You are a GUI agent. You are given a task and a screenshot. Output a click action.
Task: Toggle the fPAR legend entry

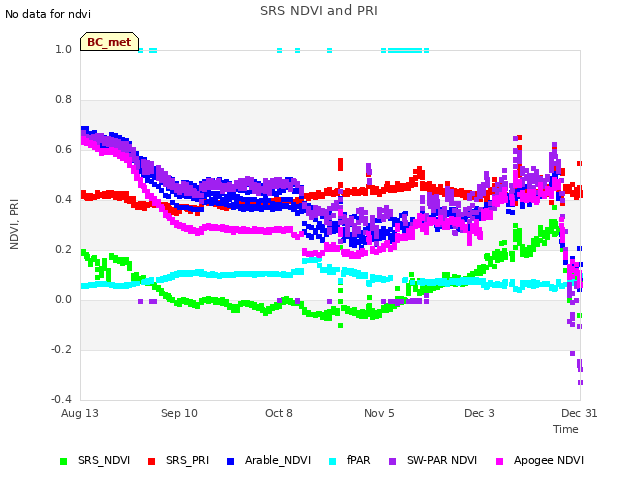tap(350, 461)
